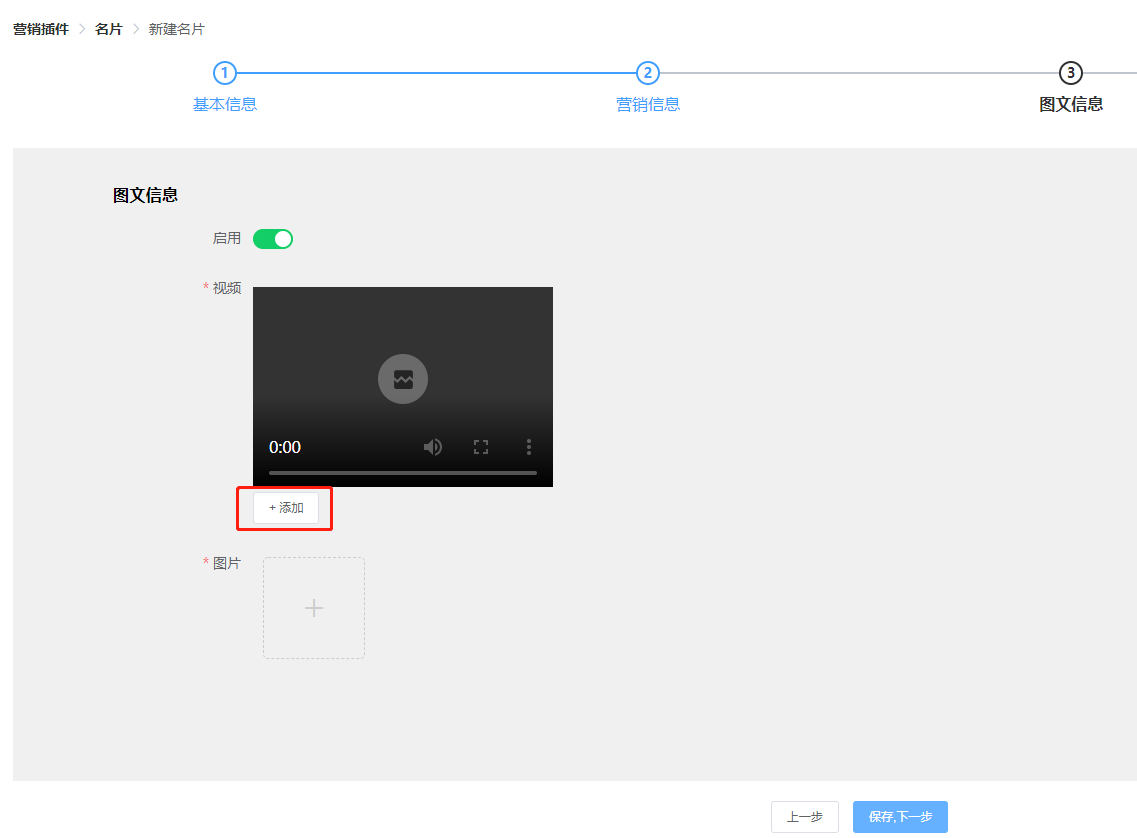Open the video player three-dot menu

(x=529, y=447)
